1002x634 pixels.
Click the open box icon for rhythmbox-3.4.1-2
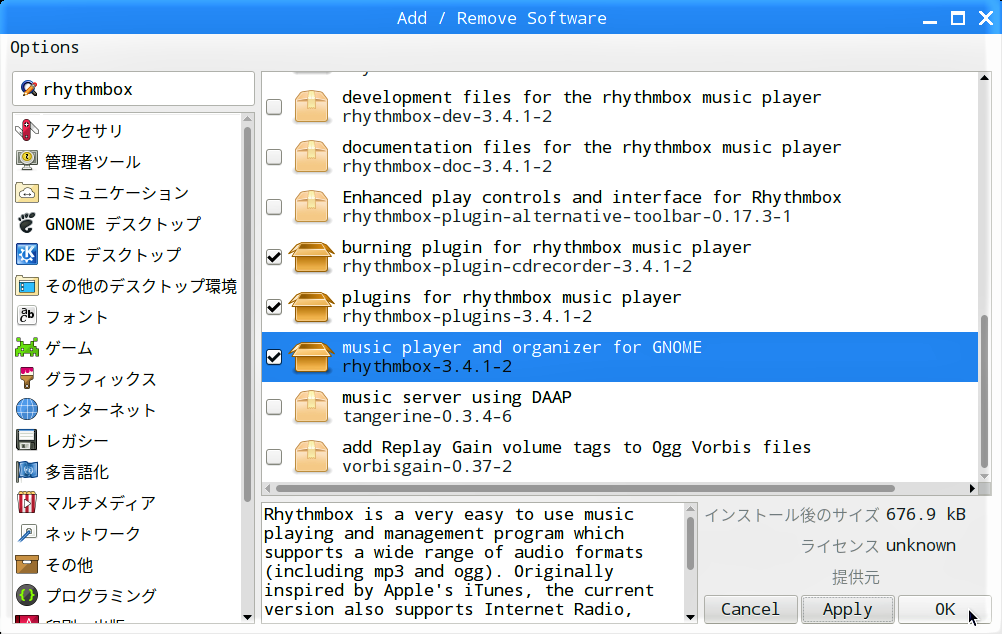click(311, 357)
